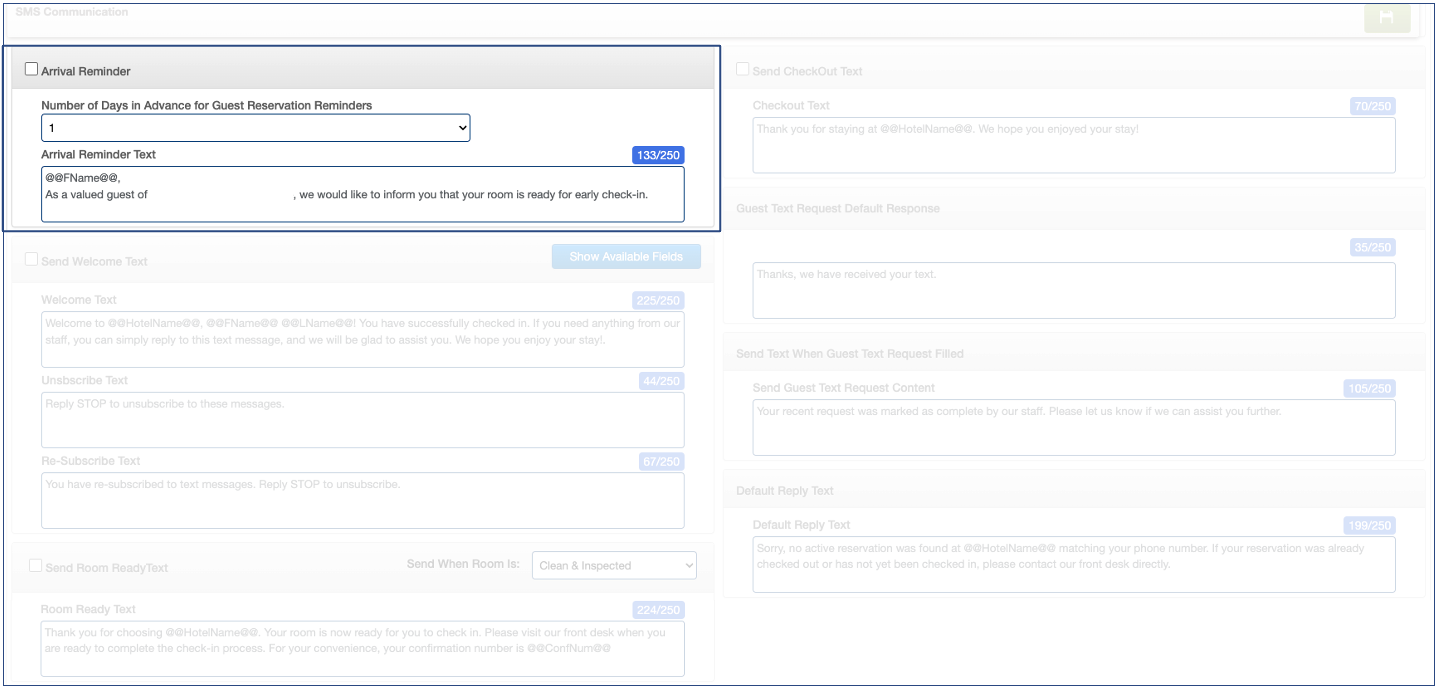Click the Checkout Text textarea
Viewport: 1438px width, 689px height.
(x=1073, y=145)
